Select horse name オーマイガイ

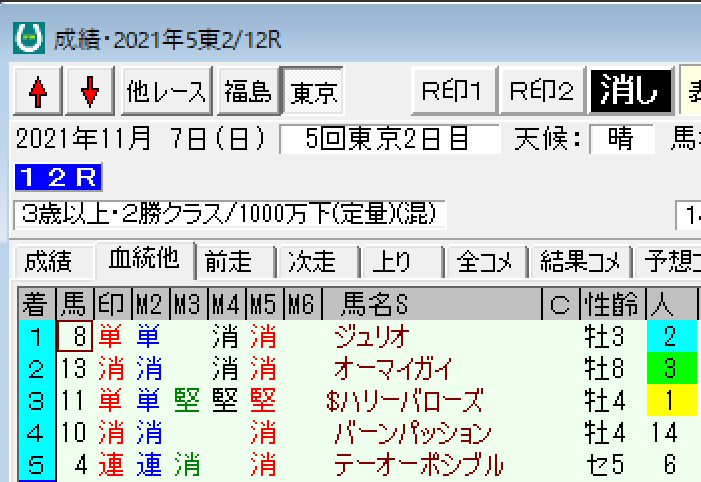point(393,368)
